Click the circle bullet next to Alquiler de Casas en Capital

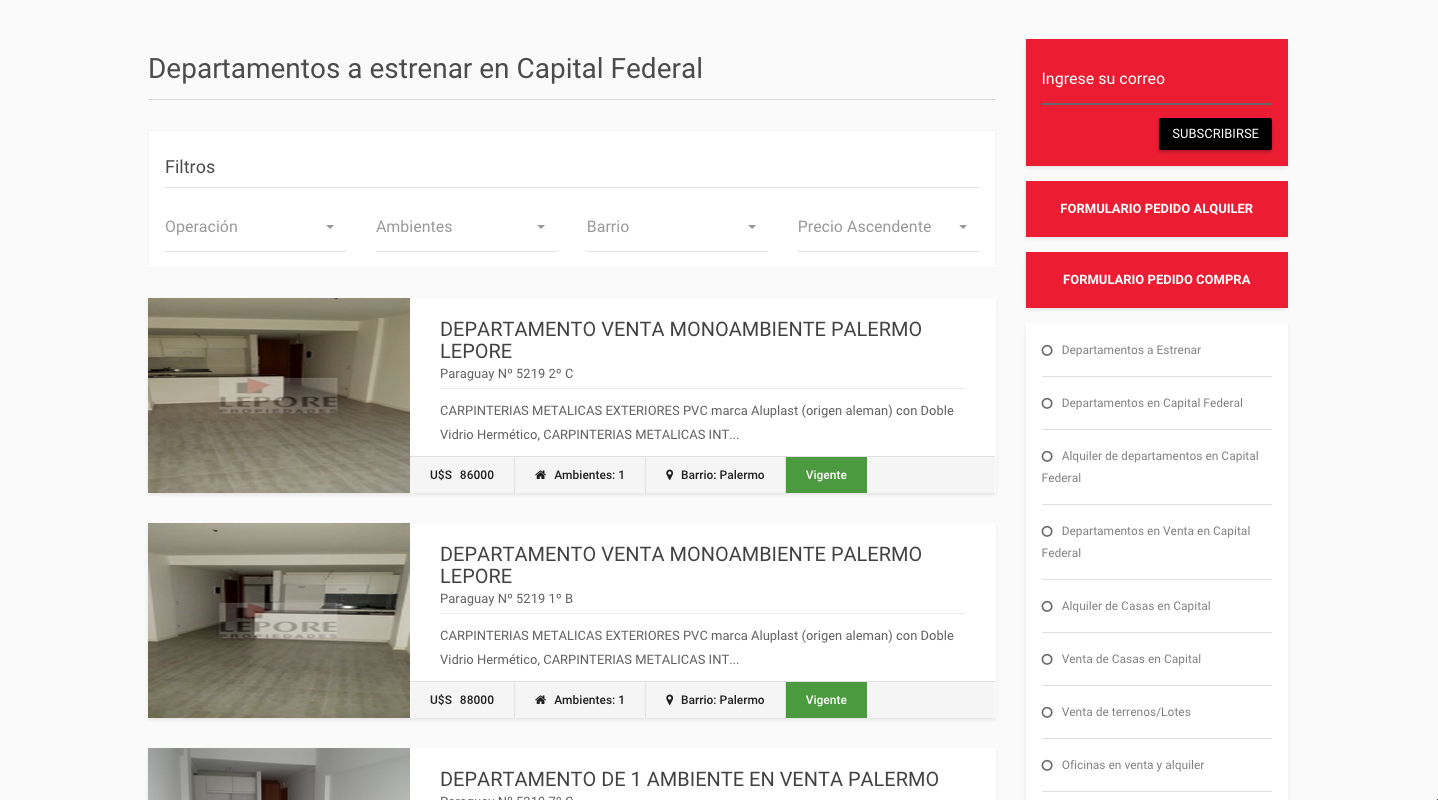point(1047,606)
